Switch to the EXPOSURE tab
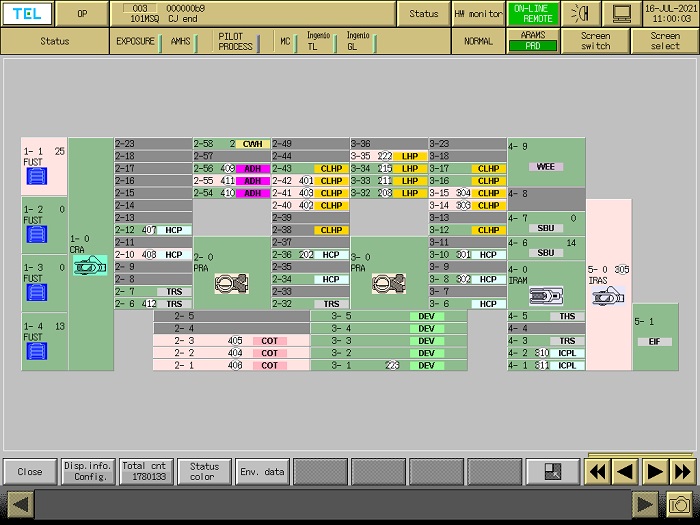The width and height of the screenshot is (700, 525). [x=136, y=41]
